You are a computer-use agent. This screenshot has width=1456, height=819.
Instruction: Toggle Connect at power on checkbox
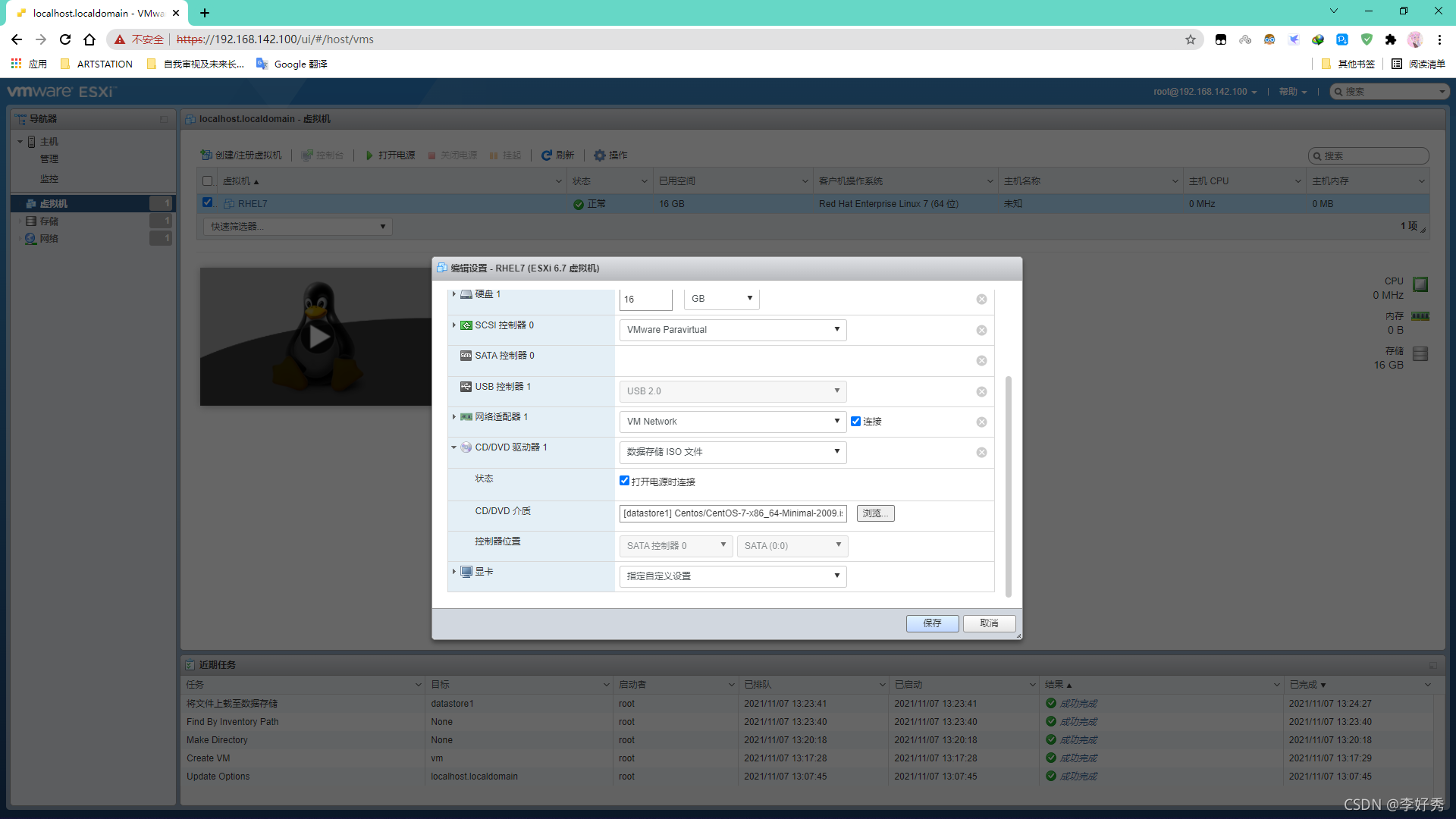[624, 481]
